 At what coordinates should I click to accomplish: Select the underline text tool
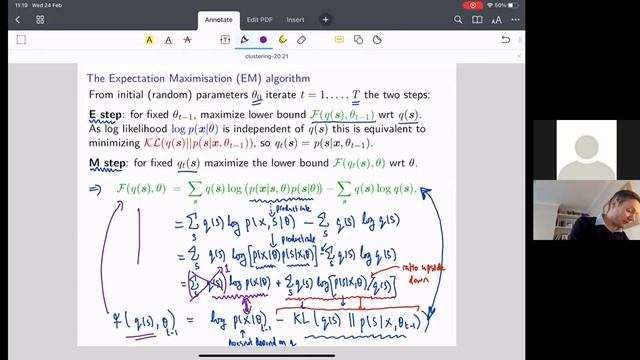click(168, 40)
